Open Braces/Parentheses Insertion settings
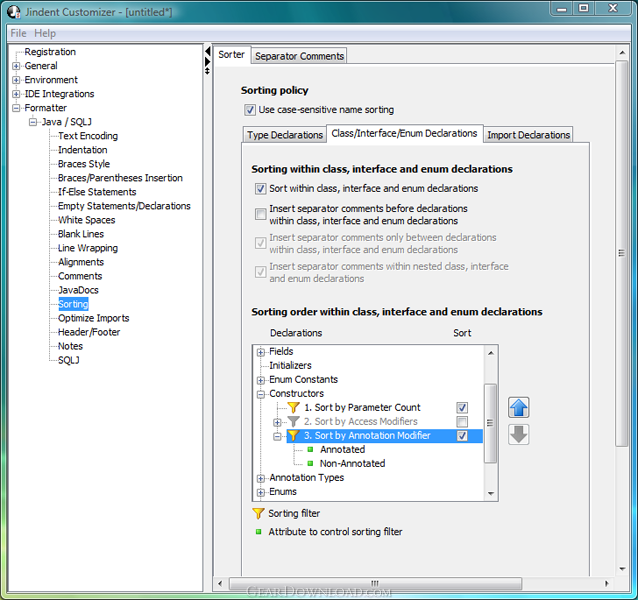The width and height of the screenshot is (638, 600). 120,178
